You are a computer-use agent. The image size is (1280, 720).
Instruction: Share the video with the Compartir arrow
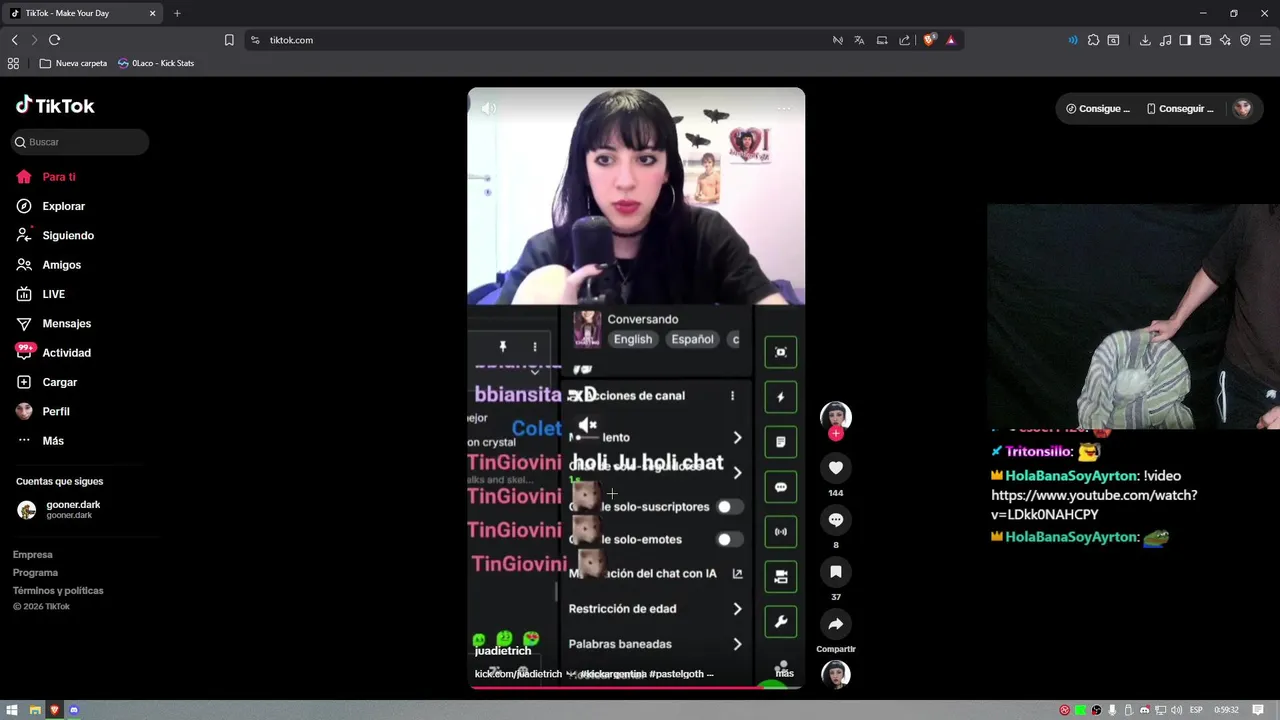(836, 624)
